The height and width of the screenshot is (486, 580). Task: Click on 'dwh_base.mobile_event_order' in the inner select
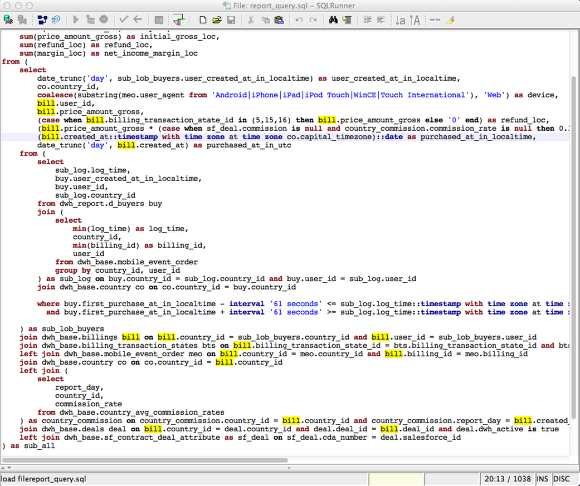click(x=137, y=262)
